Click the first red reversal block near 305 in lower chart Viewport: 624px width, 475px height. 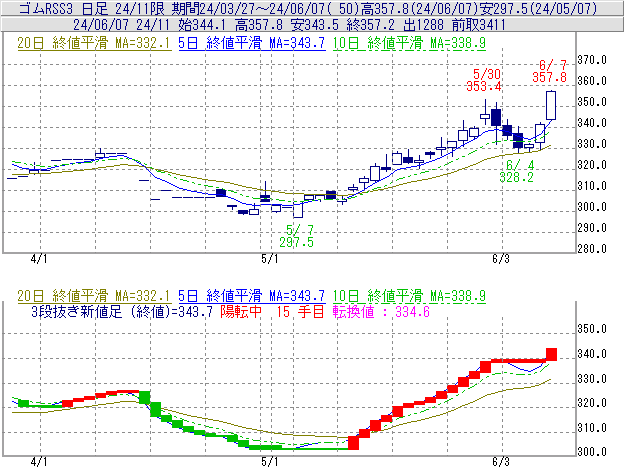pyautogui.click(x=353, y=443)
